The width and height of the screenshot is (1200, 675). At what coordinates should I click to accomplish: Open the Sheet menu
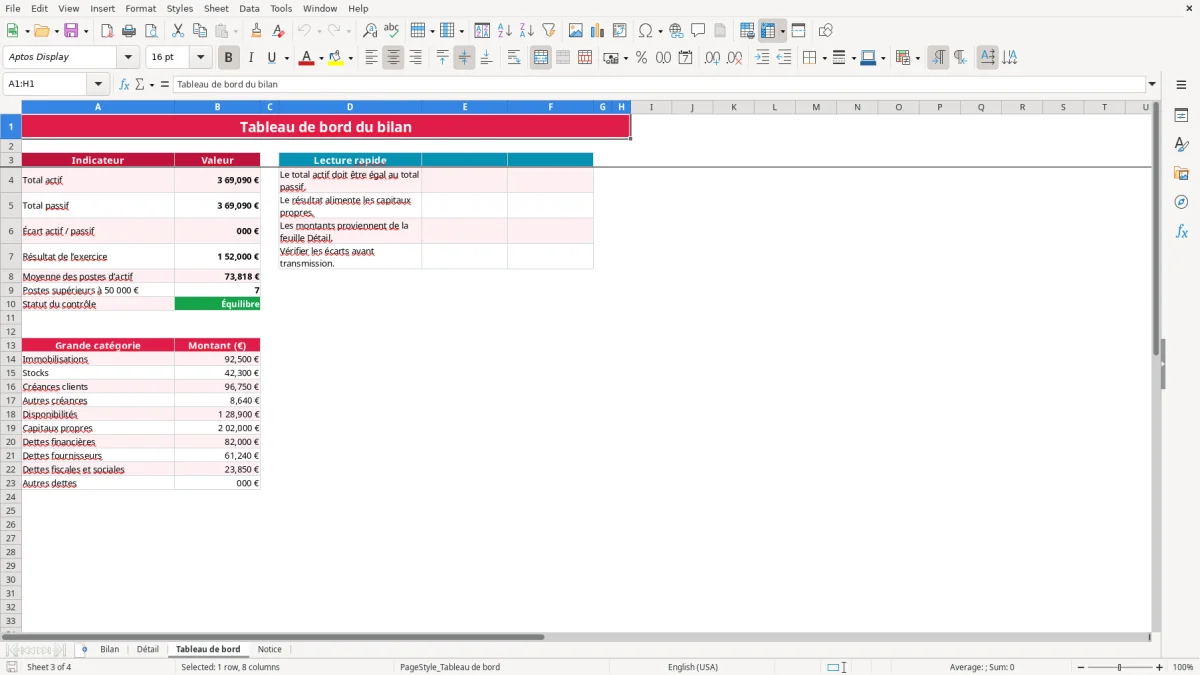coord(216,8)
